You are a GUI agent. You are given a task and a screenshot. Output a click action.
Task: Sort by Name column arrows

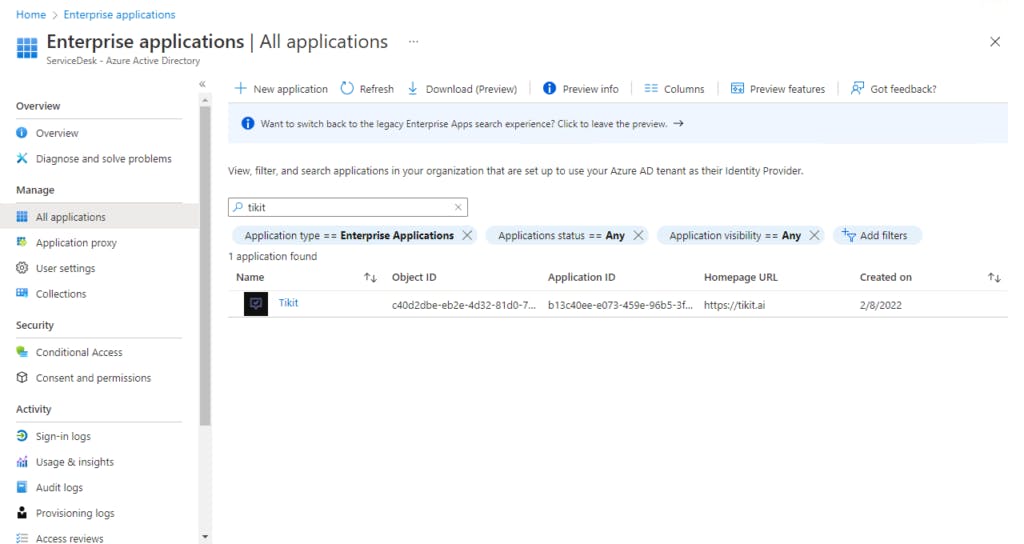(x=370, y=278)
